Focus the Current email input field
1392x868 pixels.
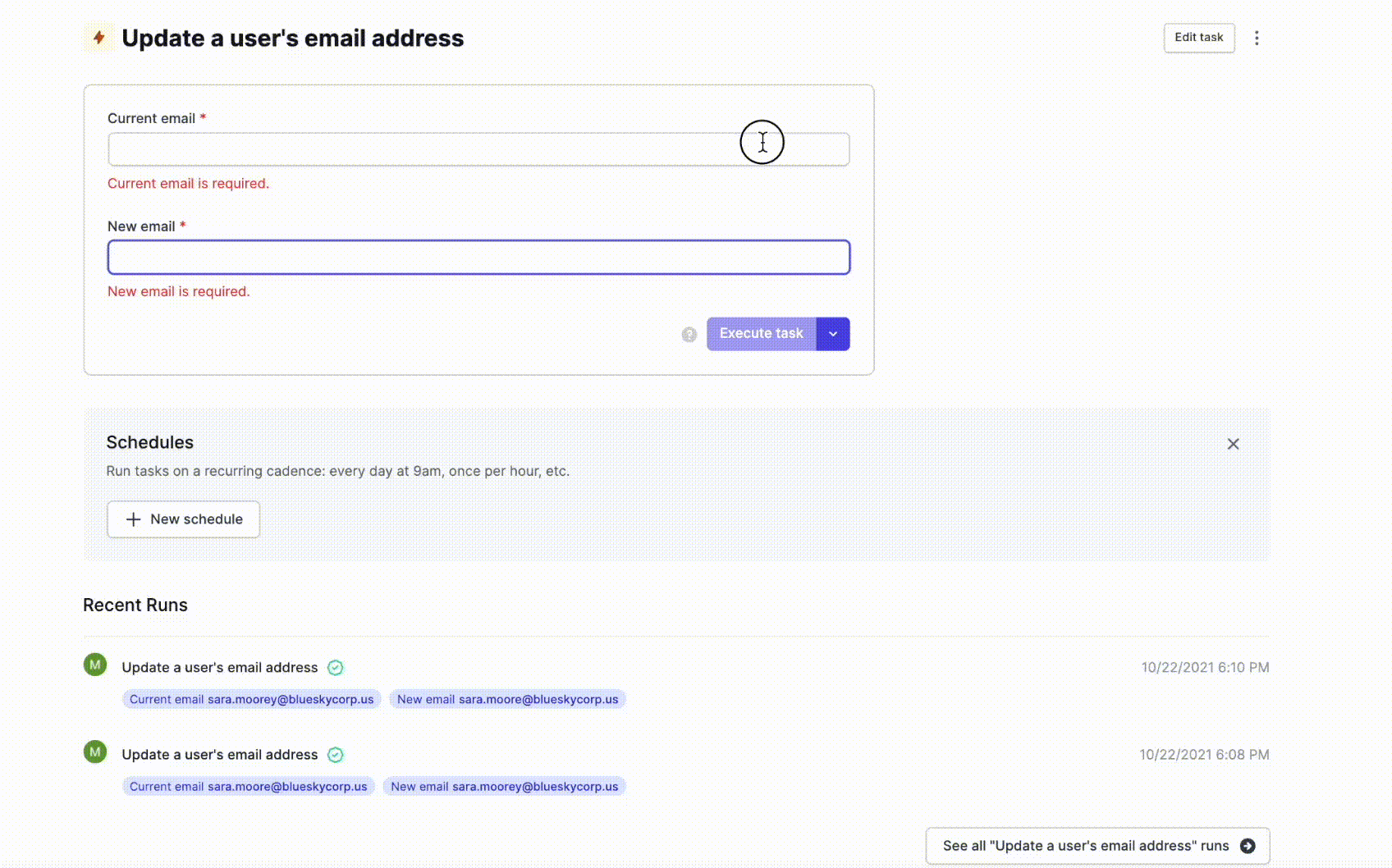point(478,149)
